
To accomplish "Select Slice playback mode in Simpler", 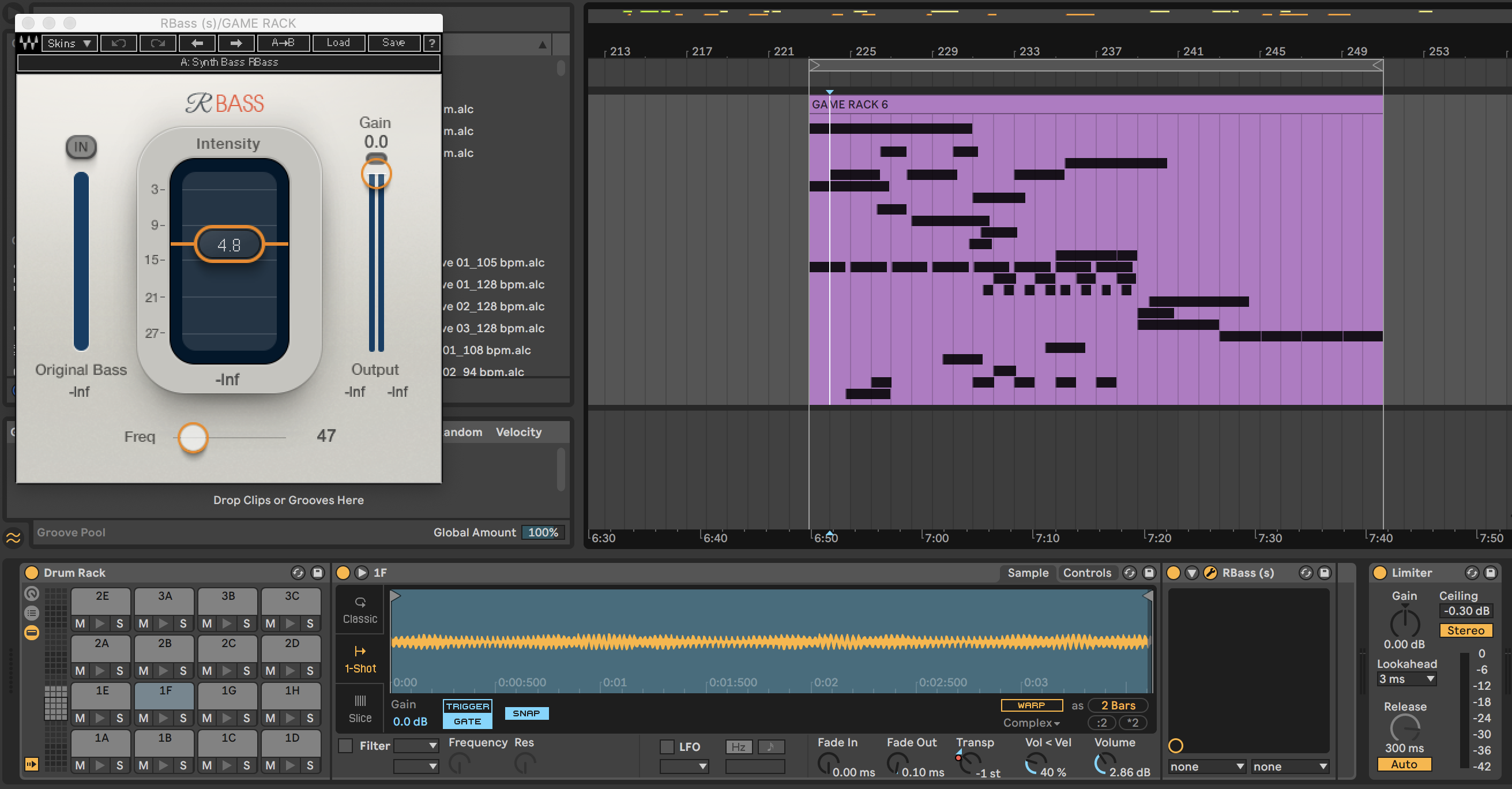I will (360, 709).
